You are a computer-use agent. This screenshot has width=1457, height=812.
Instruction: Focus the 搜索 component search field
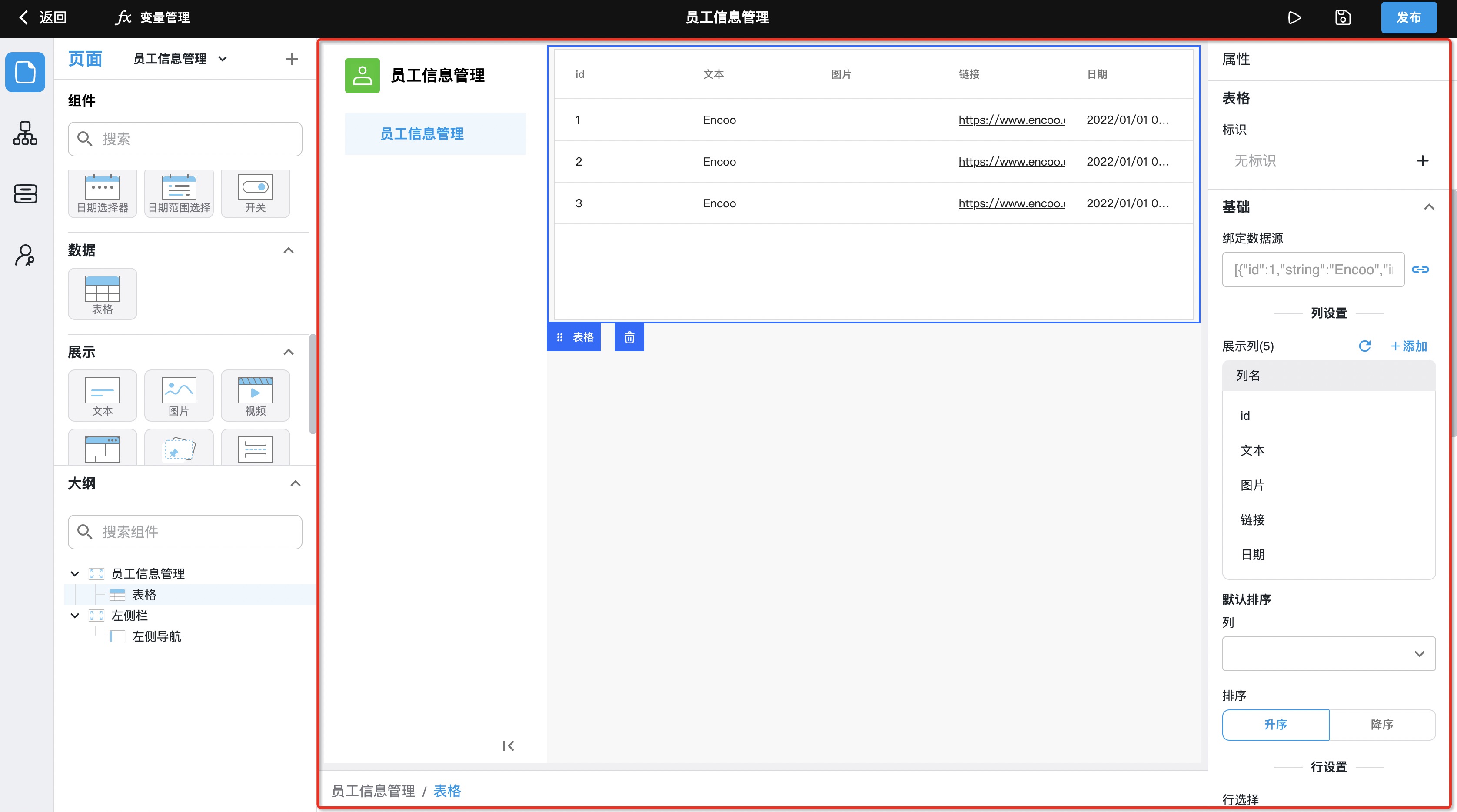click(x=185, y=139)
